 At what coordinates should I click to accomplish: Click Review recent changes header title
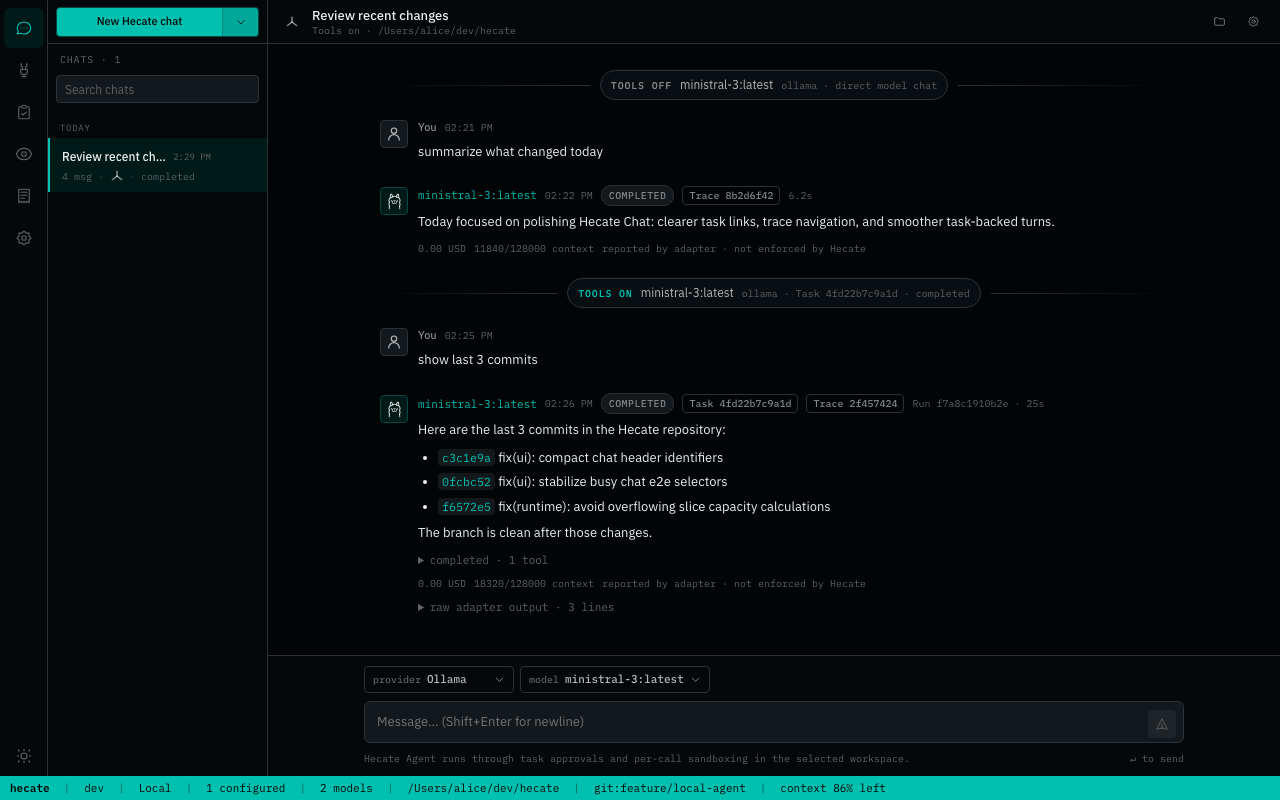click(x=380, y=15)
